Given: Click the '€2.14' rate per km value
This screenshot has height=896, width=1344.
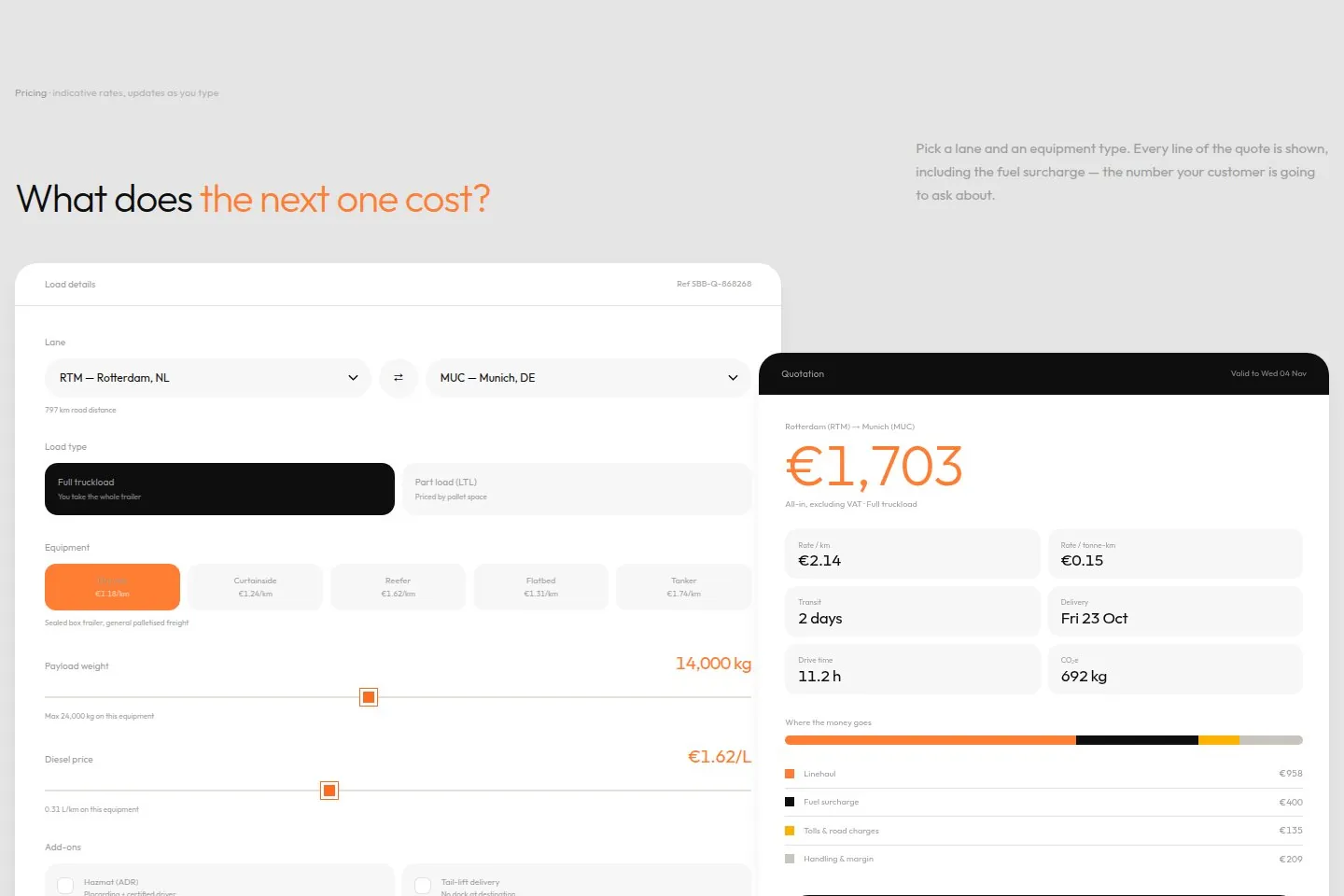Looking at the screenshot, I should point(819,561).
